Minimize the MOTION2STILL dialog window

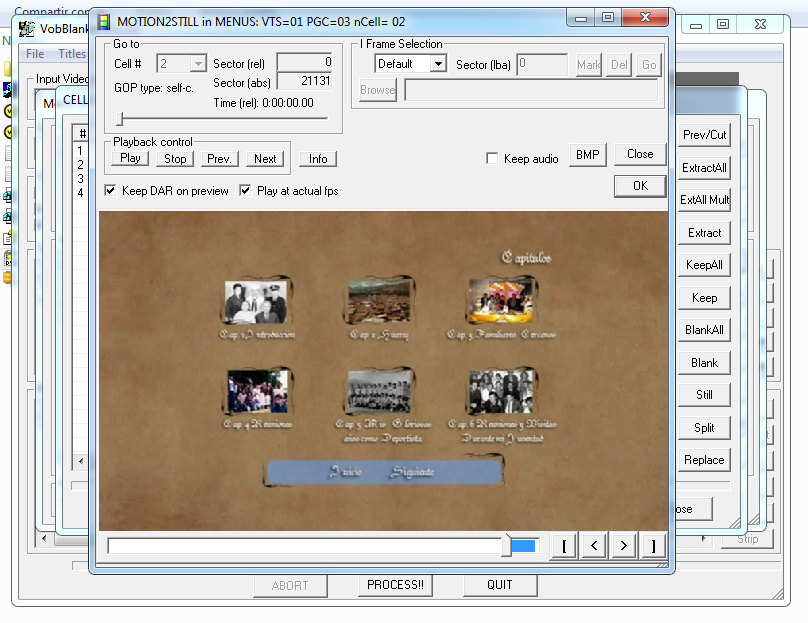pyautogui.click(x=581, y=18)
